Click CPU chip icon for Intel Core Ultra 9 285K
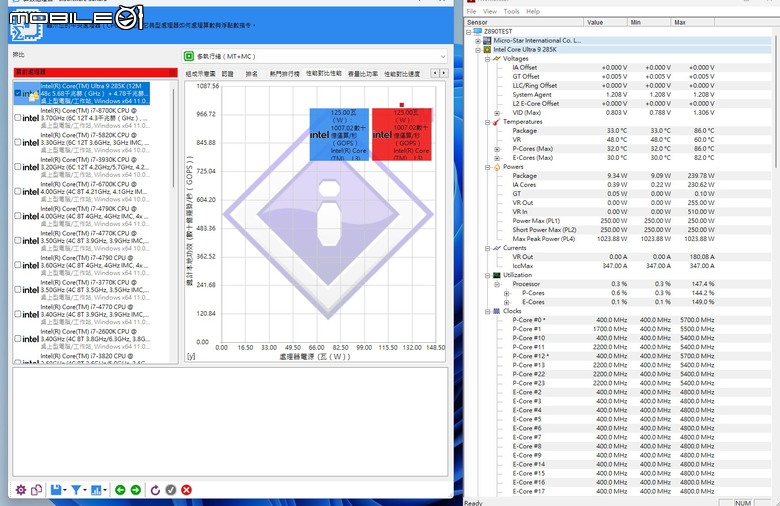 coord(487,49)
